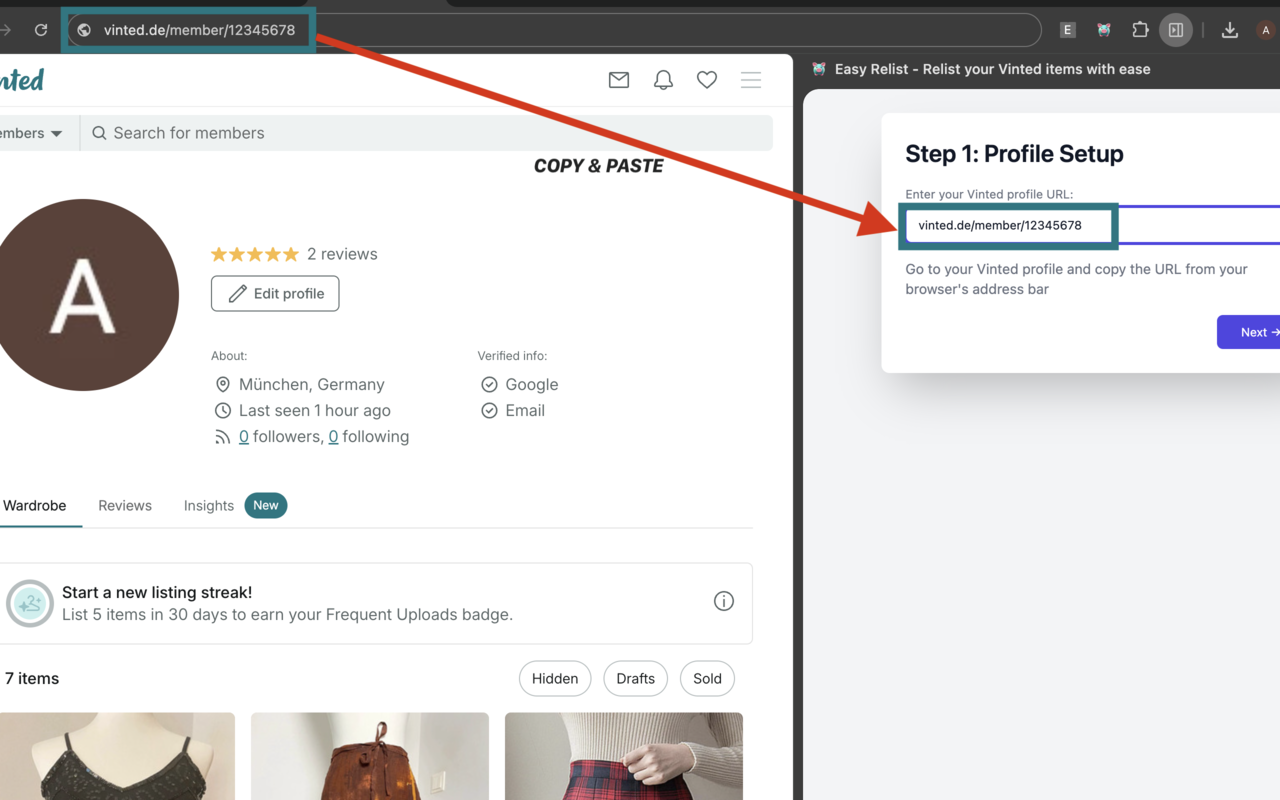Open the browser profile avatar menu
The height and width of the screenshot is (800, 1280).
pyautogui.click(x=1266, y=30)
